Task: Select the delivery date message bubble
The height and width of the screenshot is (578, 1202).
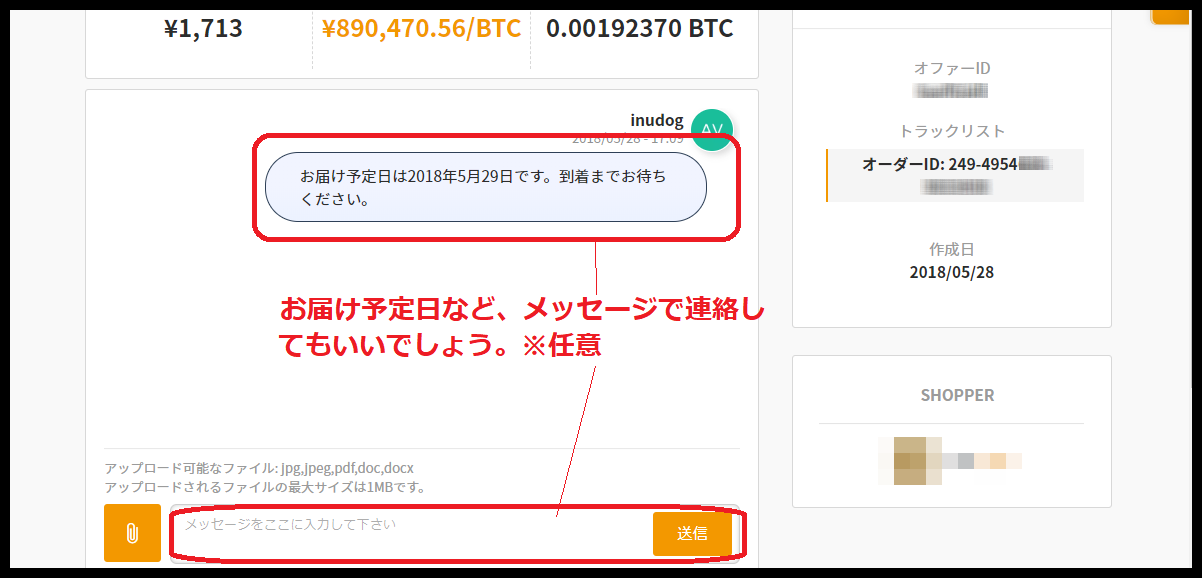Action: pos(486,187)
